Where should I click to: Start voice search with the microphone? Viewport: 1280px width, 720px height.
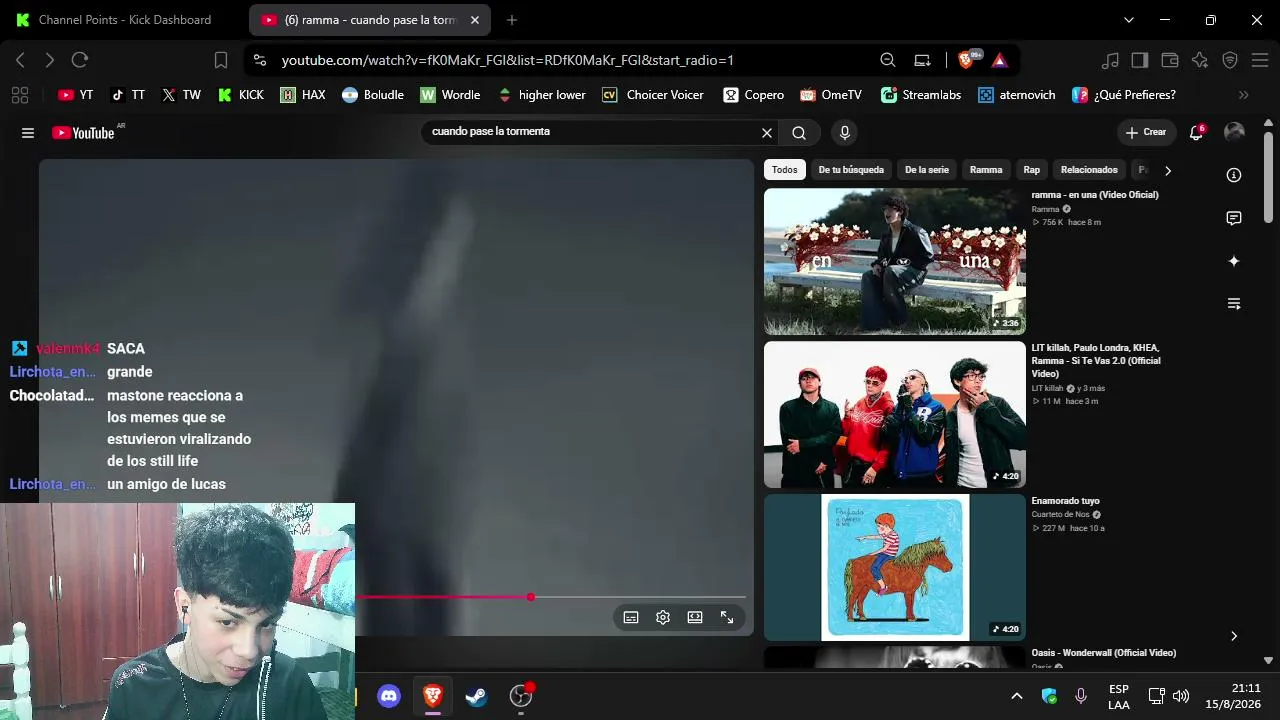[x=845, y=133]
